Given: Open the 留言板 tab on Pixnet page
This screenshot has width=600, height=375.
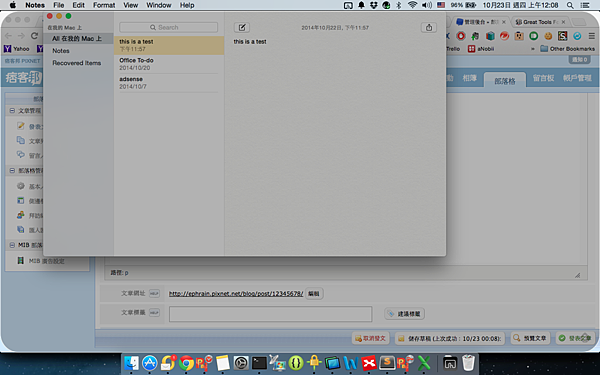Looking at the screenshot, I should click(x=543, y=78).
